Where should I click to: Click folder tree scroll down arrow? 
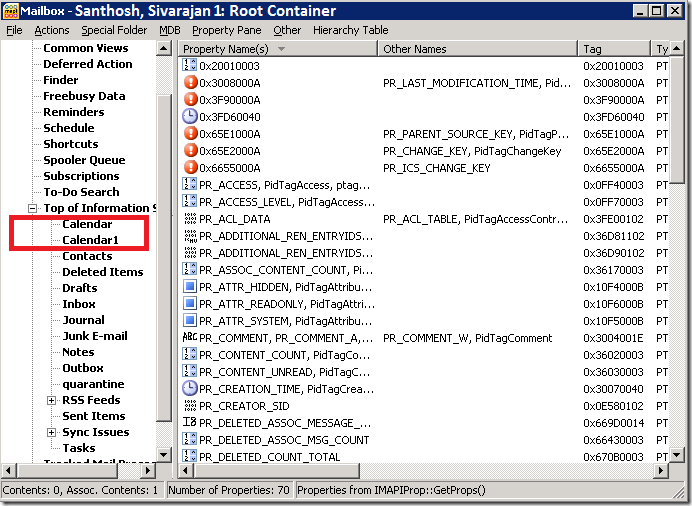pos(164,454)
